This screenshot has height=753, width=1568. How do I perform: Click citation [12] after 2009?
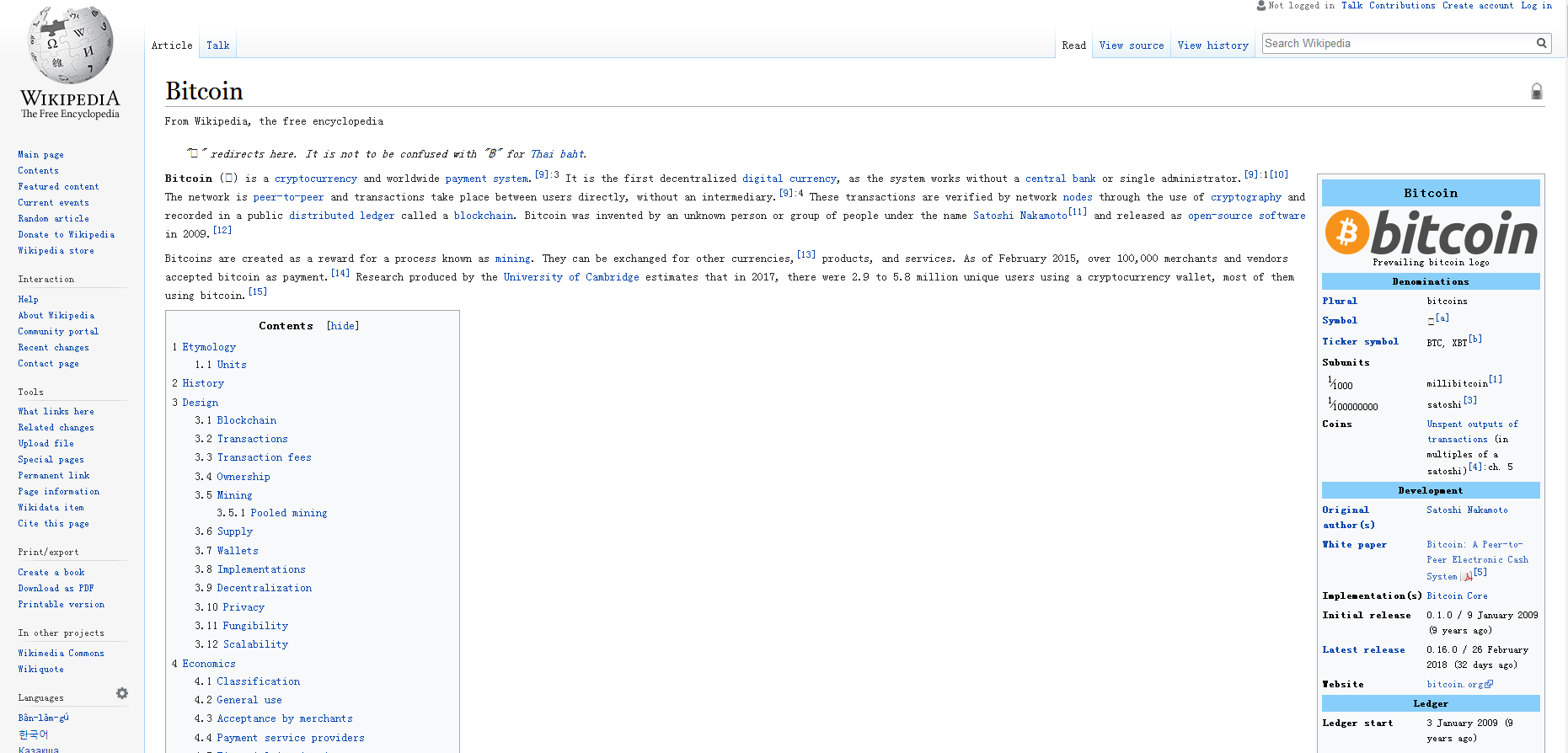pyautogui.click(x=222, y=230)
